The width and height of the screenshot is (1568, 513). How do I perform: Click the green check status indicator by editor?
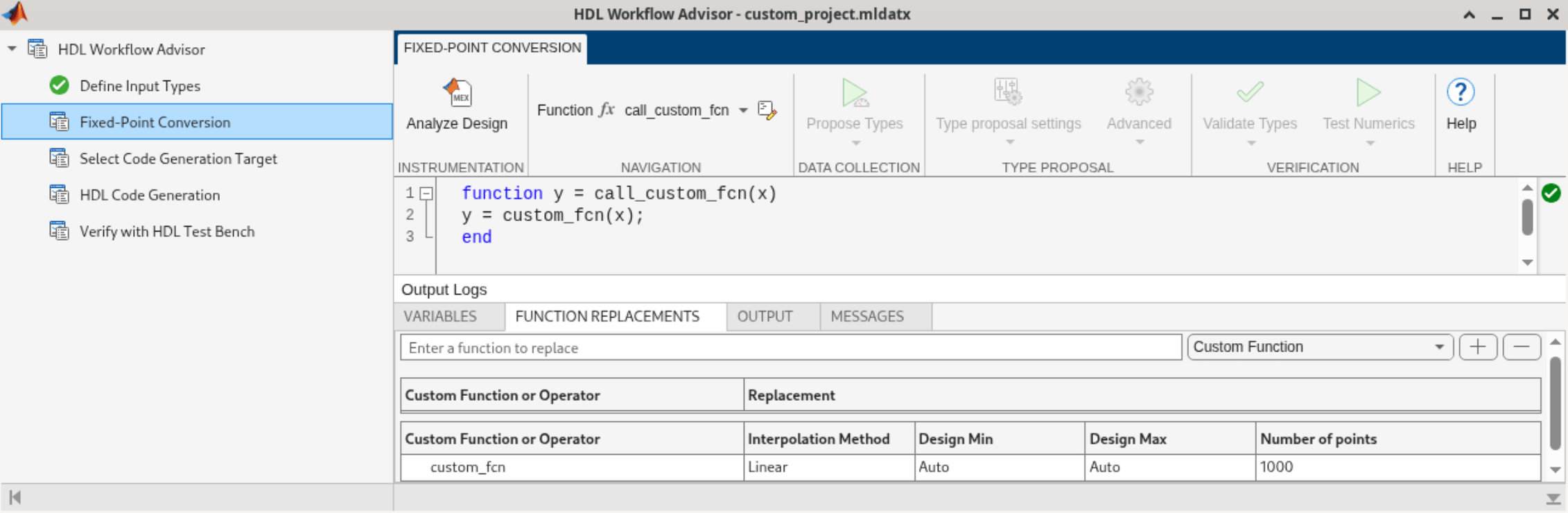pyautogui.click(x=1551, y=193)
